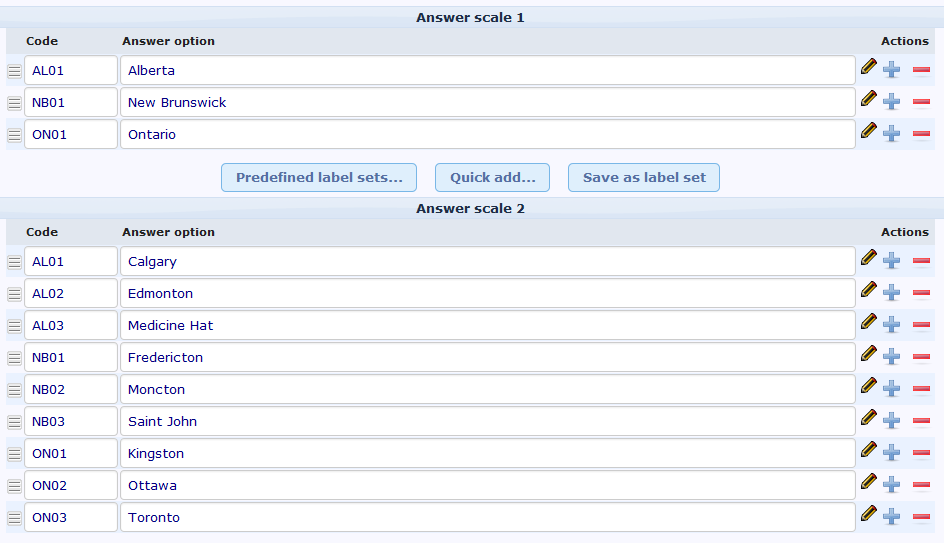Insert a row after Medicine Hat
The height and width of the screenshot is (543, 944).
coord(892,325)
